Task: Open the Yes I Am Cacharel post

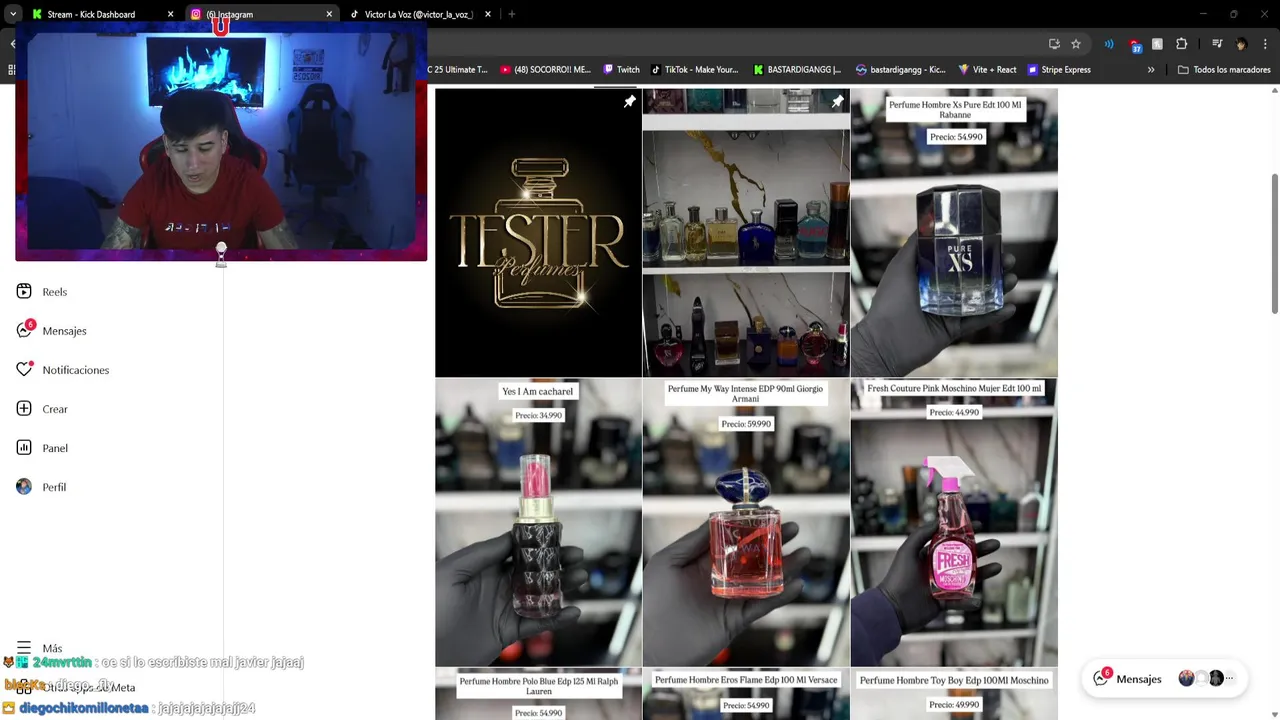Action: 538,522
